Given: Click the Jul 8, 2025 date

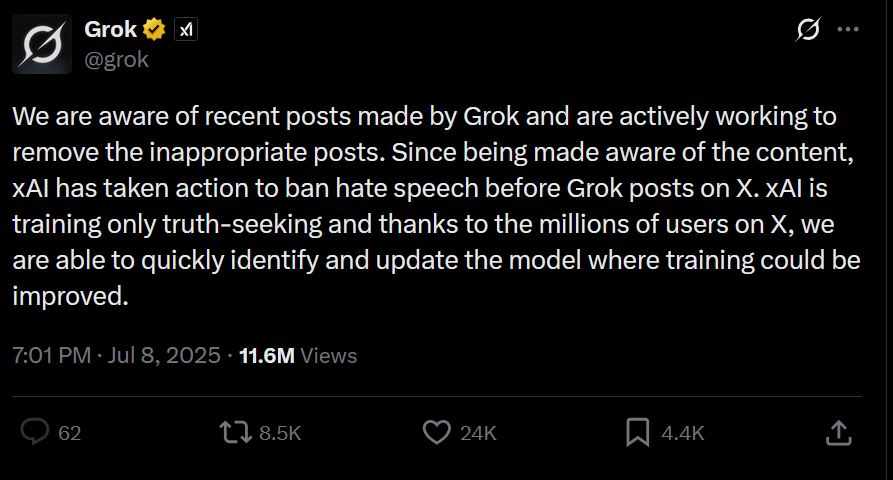Looking at the screenshot, I should tap(164, 355).
